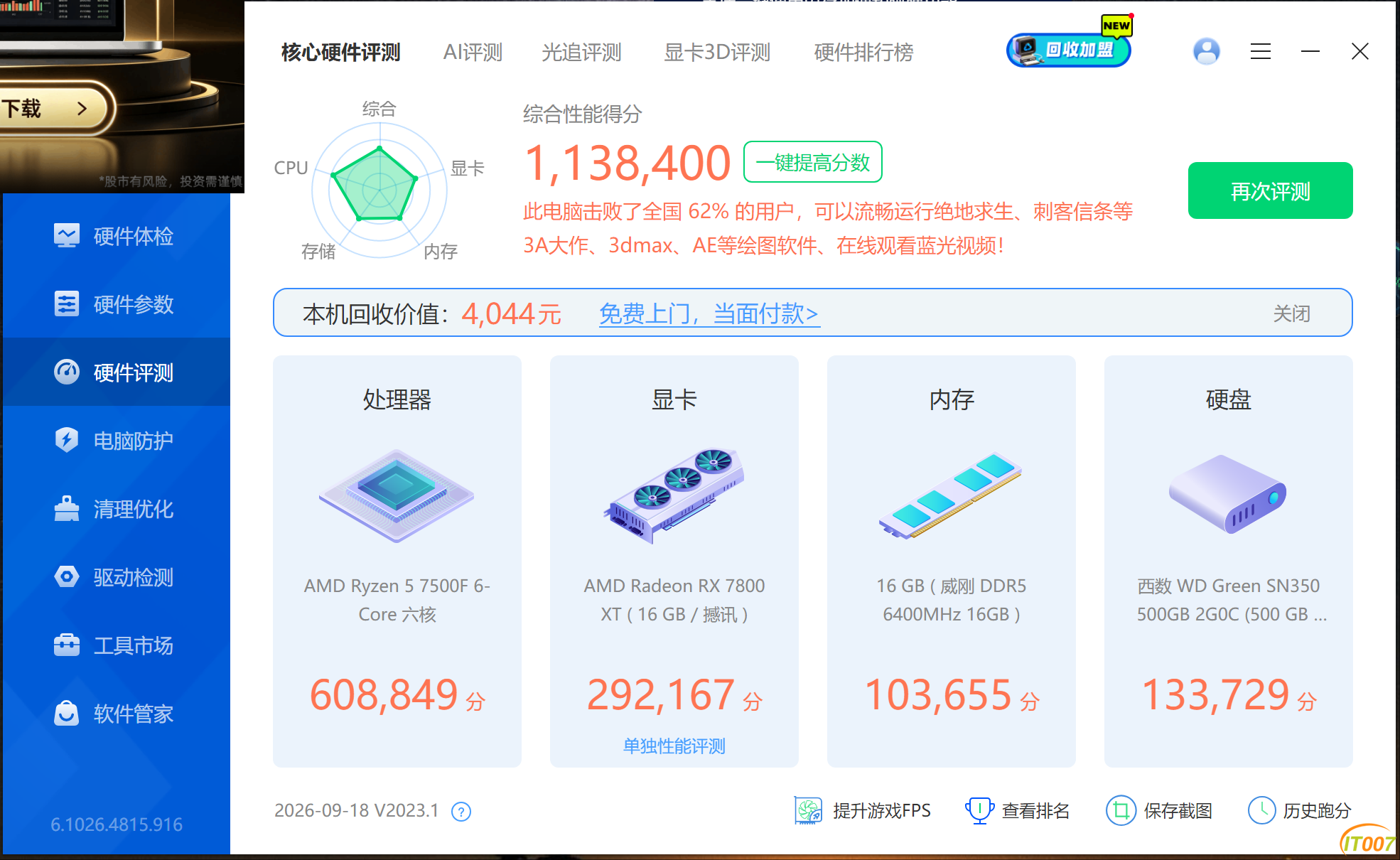Open the 单独性能评测 link under graphics card
1400x860 pixels.
pos(674,746)
